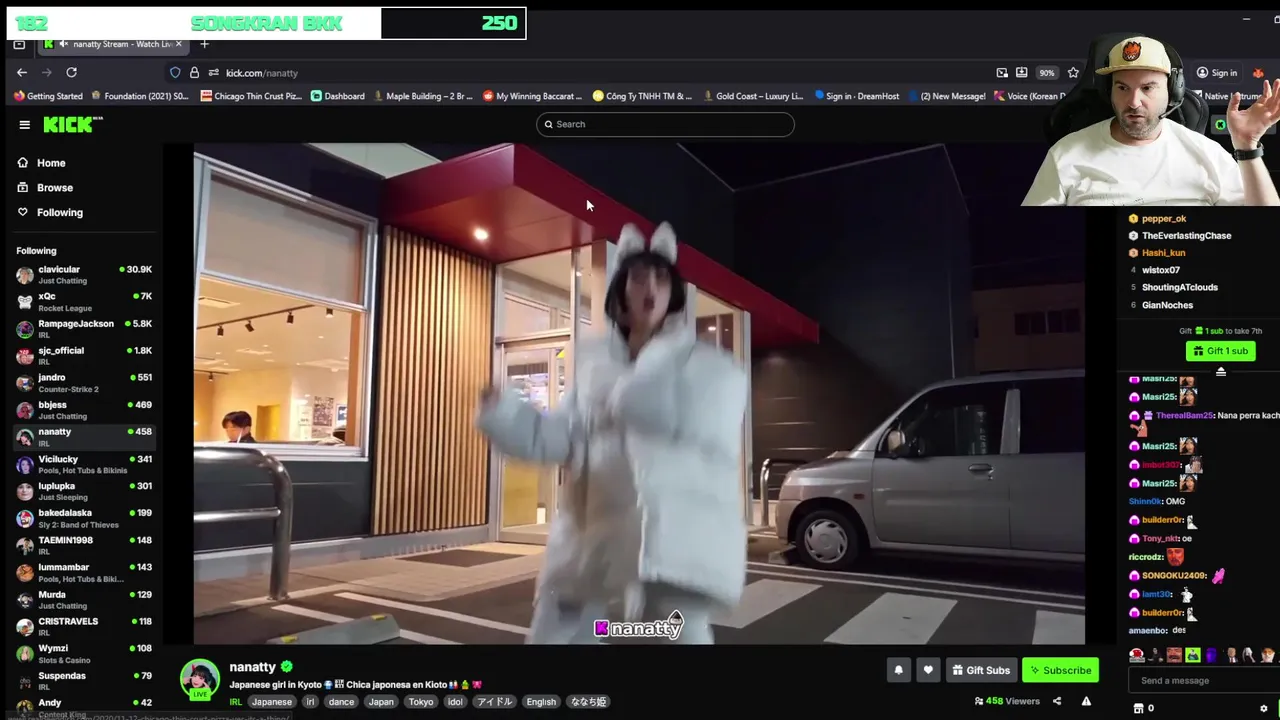
Task: Click the dance stream tag
Action: [x=342, y=702]
